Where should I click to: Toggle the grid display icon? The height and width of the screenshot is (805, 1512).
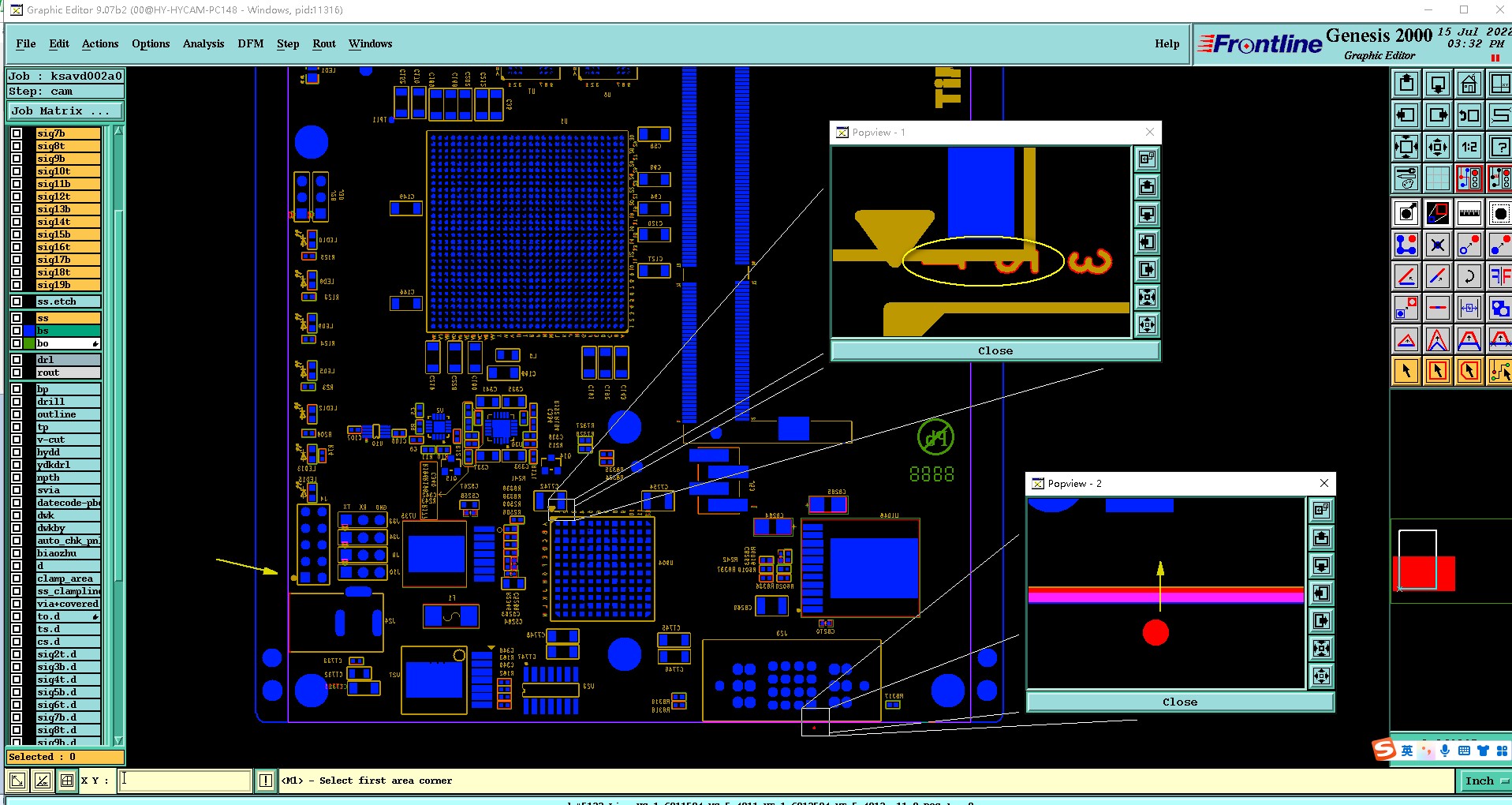(x=1437, y=178)
